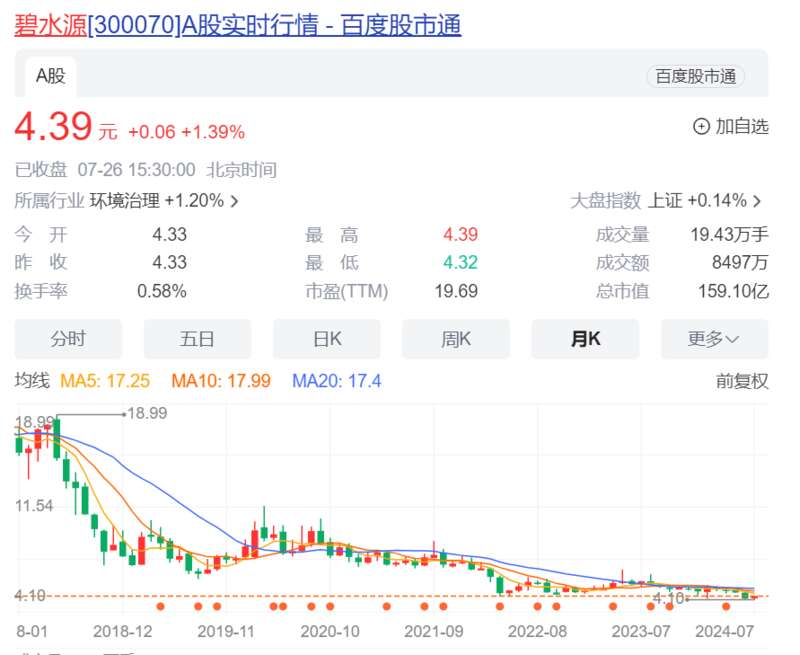Viewport: 800px width, 655px height.
Task: Click the 均线 label
Action: [32, 381]
